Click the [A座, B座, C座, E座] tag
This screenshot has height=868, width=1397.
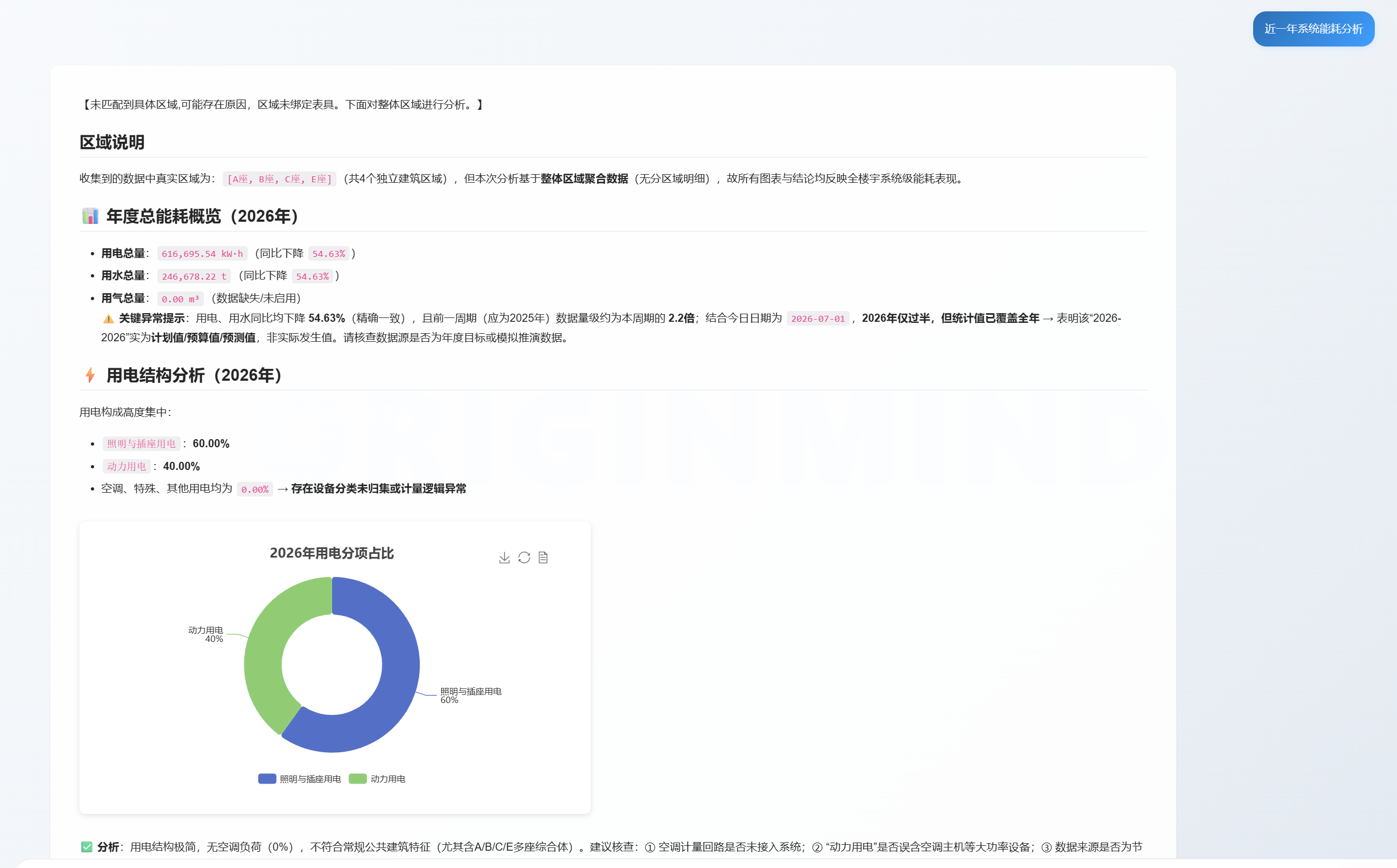coord(280,179)
